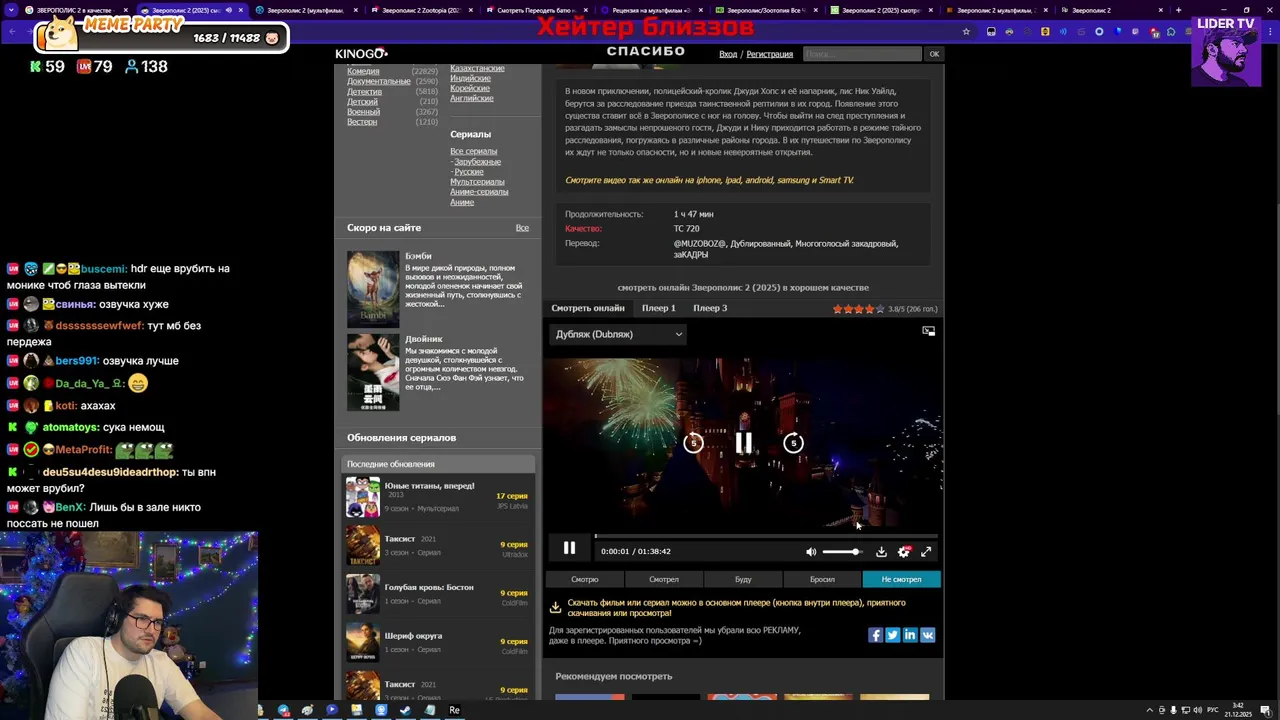
Task: Click the large center pause overlay
Action: coord(743,443)
